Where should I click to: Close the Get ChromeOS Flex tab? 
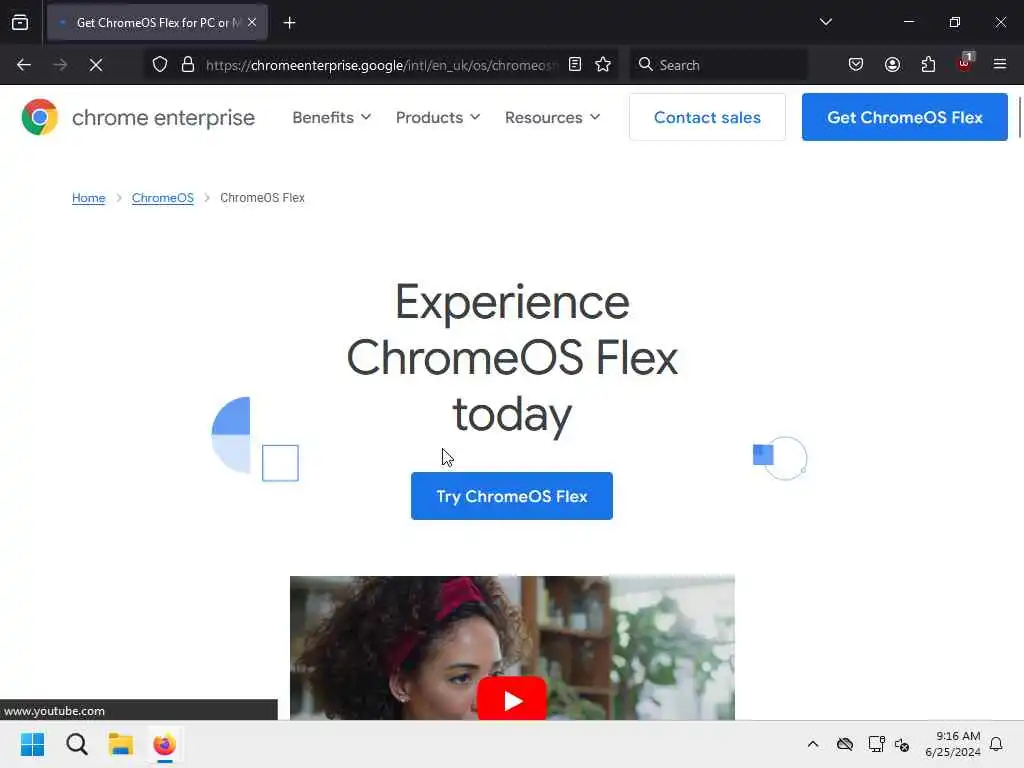coord(252,23)
